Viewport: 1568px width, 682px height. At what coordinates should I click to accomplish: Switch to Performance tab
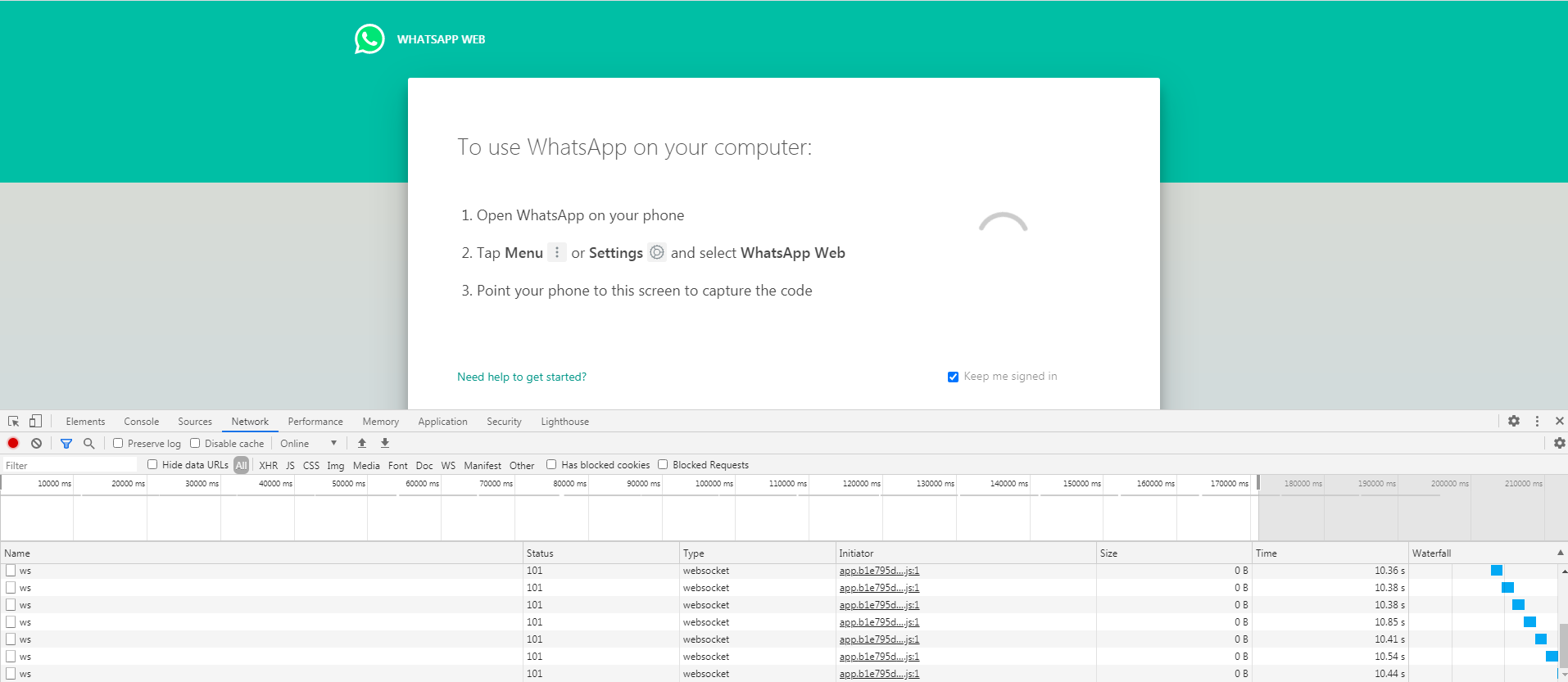[x=315, y=422]
